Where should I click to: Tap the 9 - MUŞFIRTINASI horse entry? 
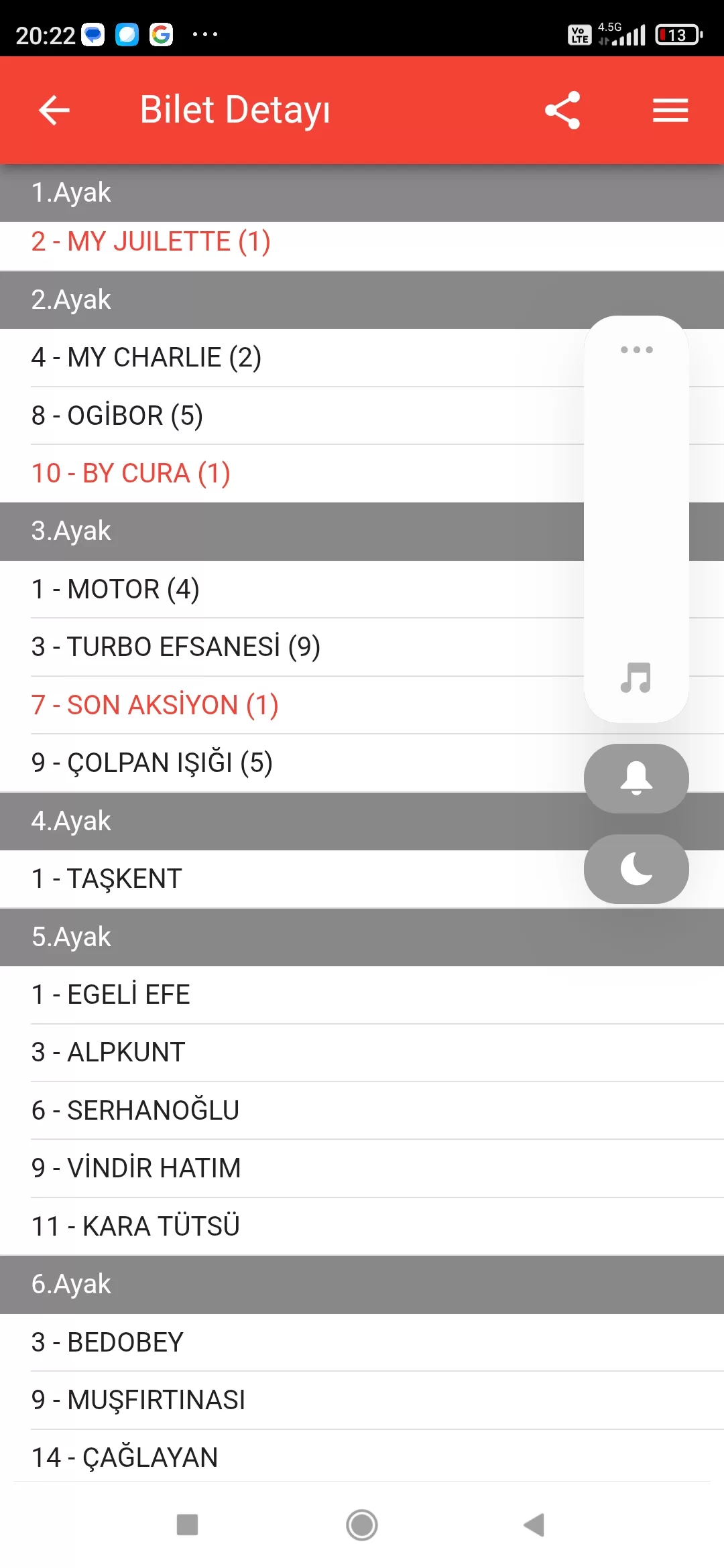pos(138,1400)
